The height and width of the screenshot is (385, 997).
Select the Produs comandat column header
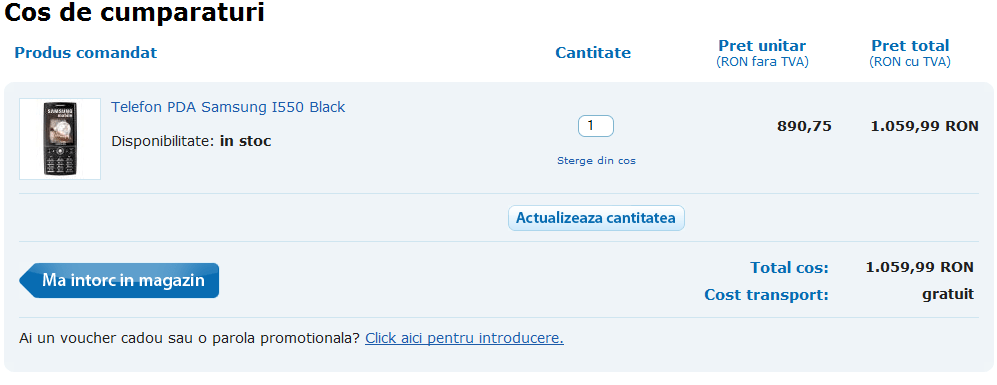pos(85,52)
